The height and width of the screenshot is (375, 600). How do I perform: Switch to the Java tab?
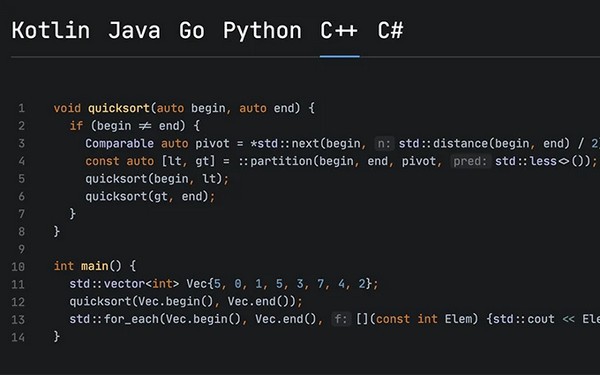click(x=134, y=31)
